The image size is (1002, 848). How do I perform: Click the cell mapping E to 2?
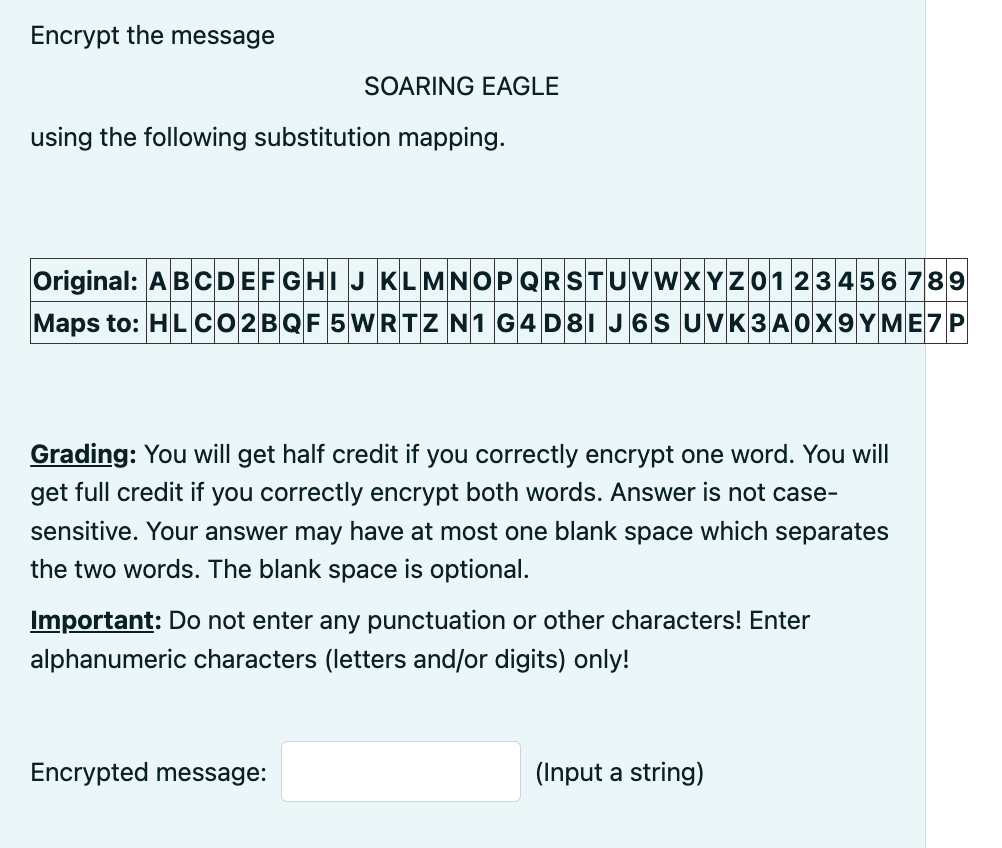click(247, 323)
